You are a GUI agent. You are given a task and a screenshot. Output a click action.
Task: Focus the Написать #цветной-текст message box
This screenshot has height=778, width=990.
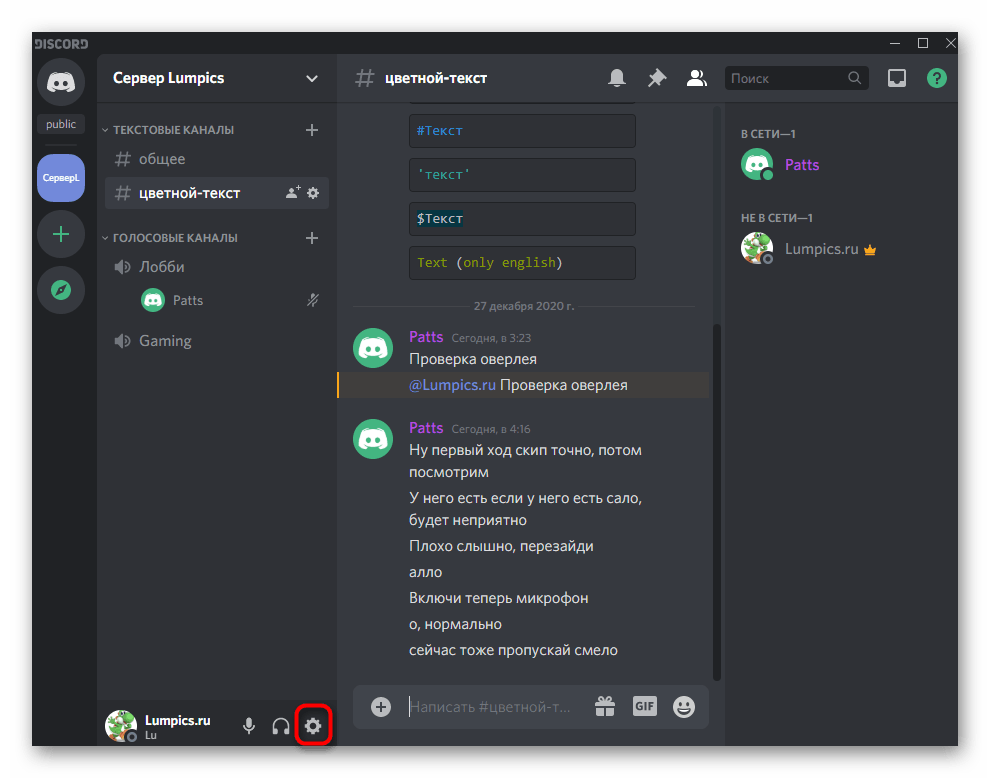pos(492,707)
